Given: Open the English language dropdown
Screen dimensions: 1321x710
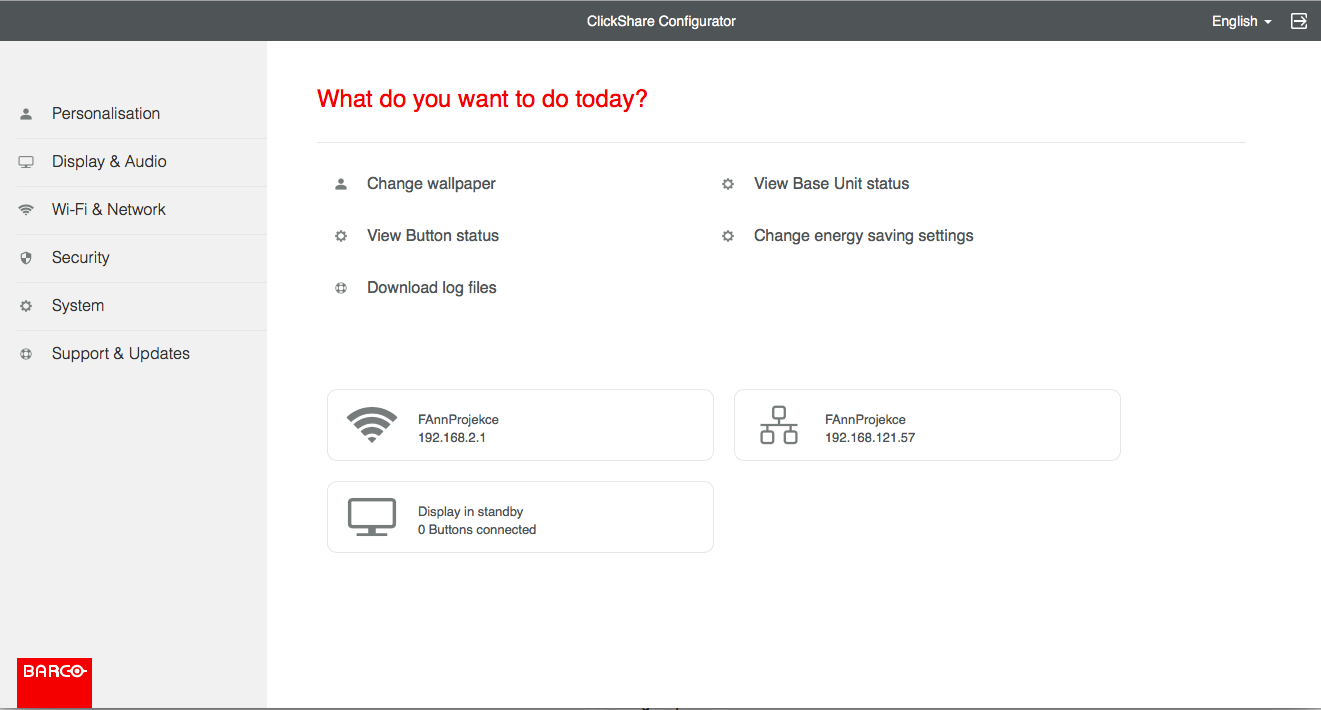Looking at the screenshot, I should pos(1241,21).
